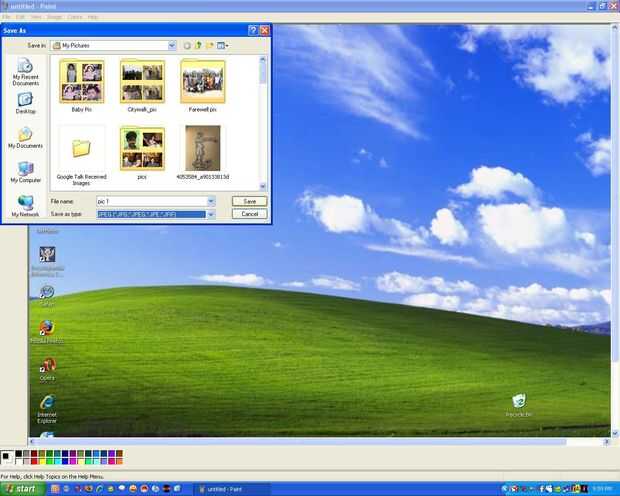Click the File name input field
The image size is (620, 496).
151,201
